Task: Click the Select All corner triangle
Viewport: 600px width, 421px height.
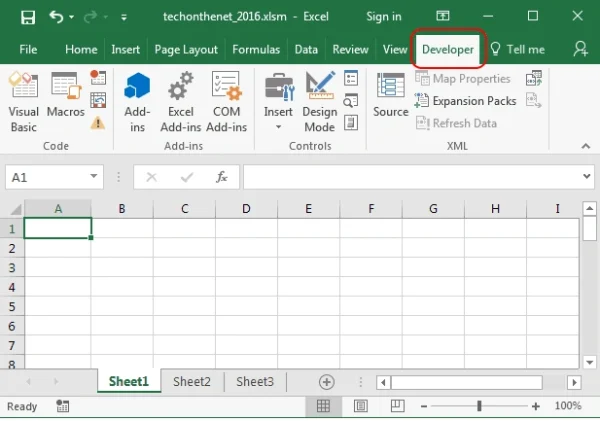Action: click(16, 209)
